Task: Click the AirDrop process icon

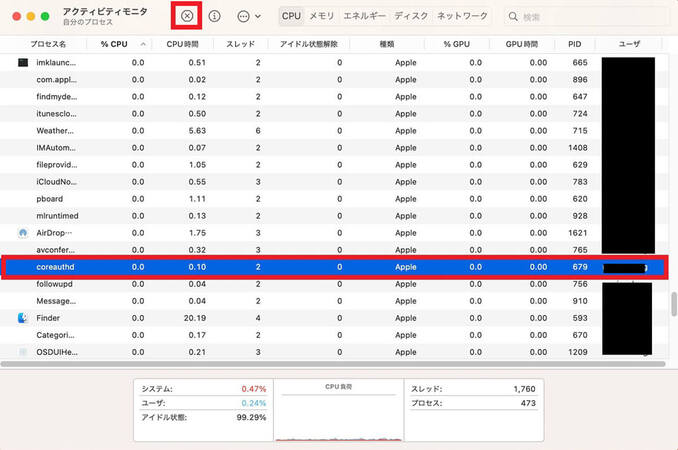Action: click(23, 233)
